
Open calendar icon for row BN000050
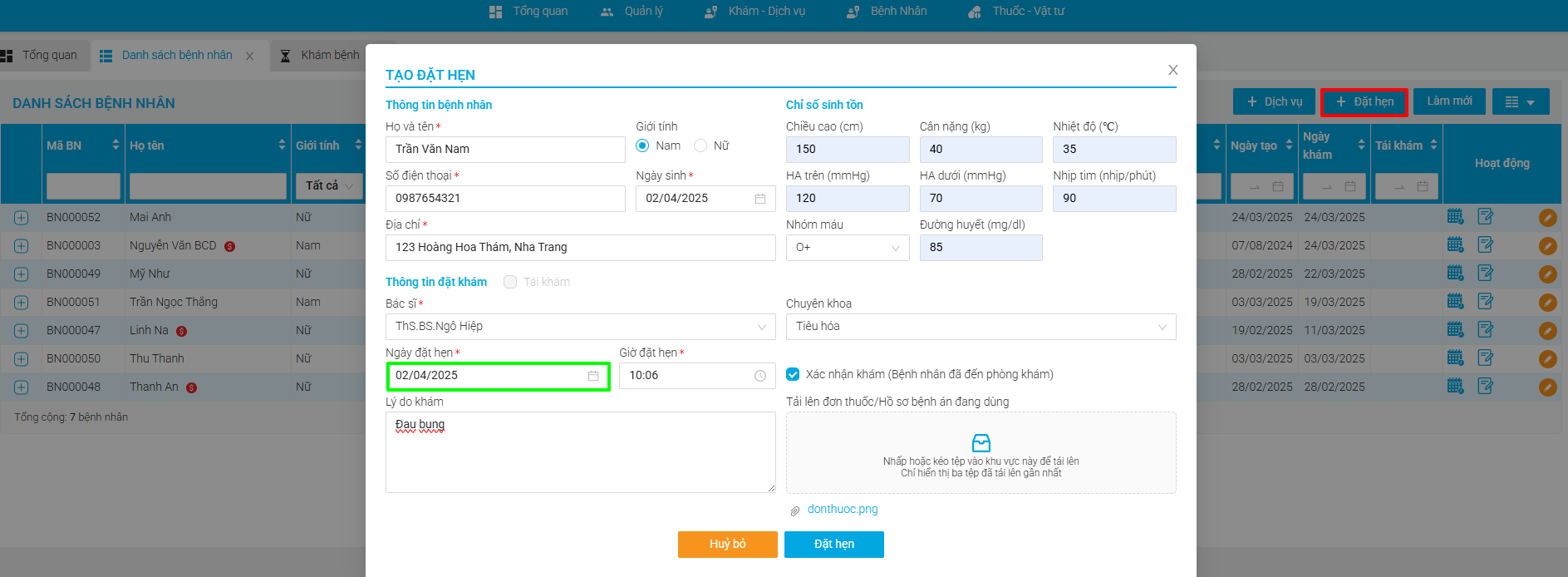(1455, 358)
